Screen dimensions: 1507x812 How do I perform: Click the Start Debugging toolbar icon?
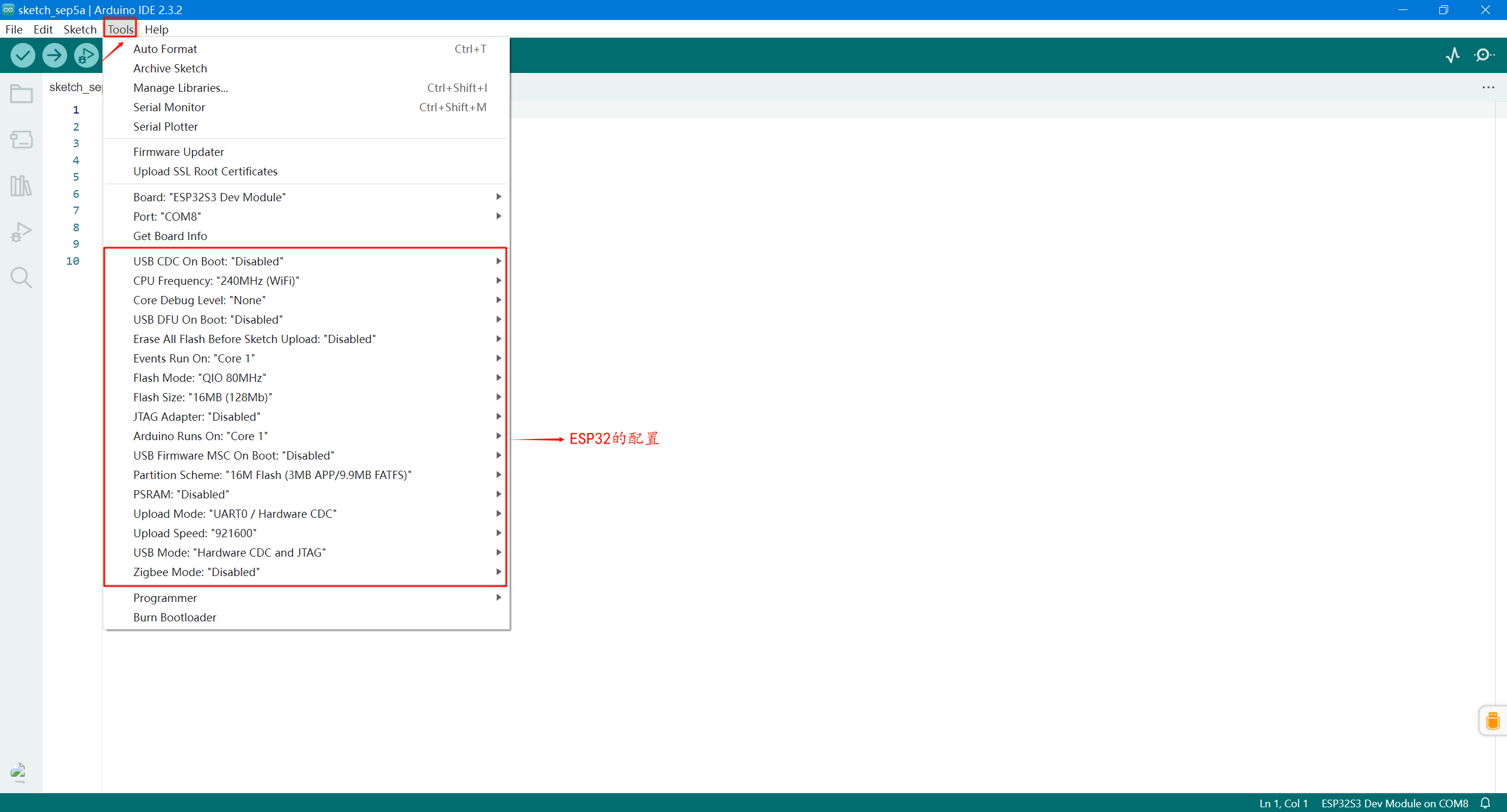pos(86,55)
